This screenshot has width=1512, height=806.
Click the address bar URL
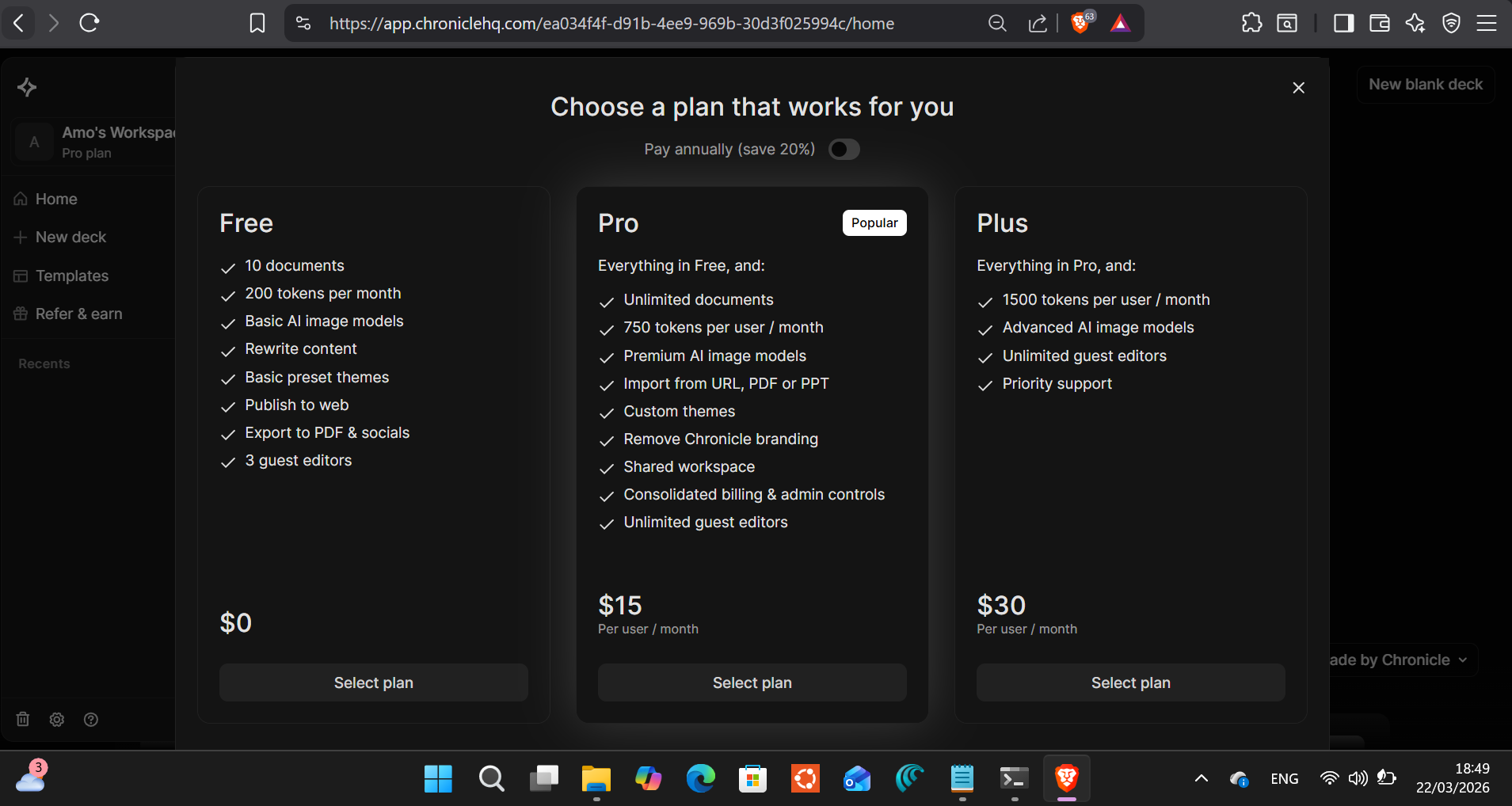click(x=611, y=24)
